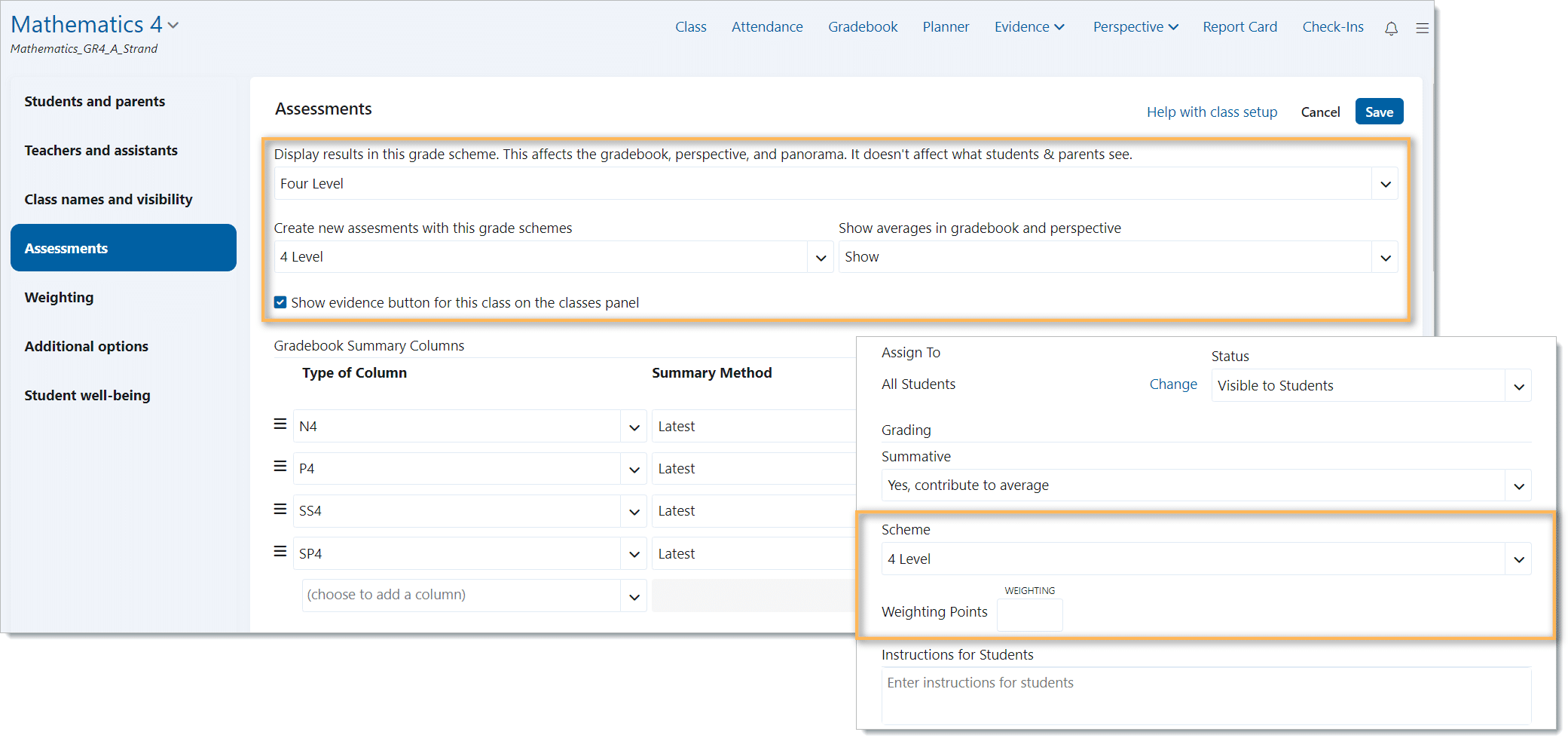The image size is (1568, 741).
Task: Grab the drag handle for SP4 row
Action: [x=280, y=552]
